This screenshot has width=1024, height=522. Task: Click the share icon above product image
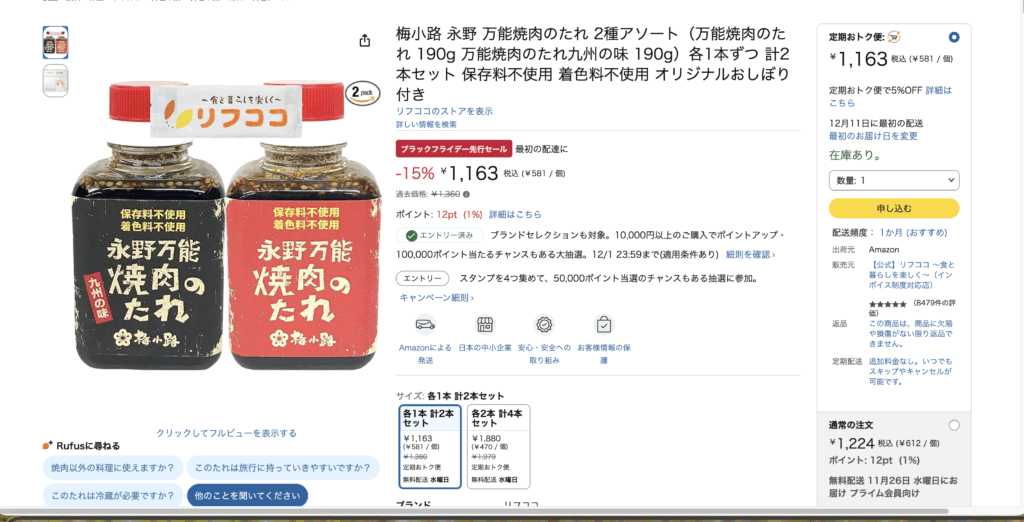tap(365, 41)
